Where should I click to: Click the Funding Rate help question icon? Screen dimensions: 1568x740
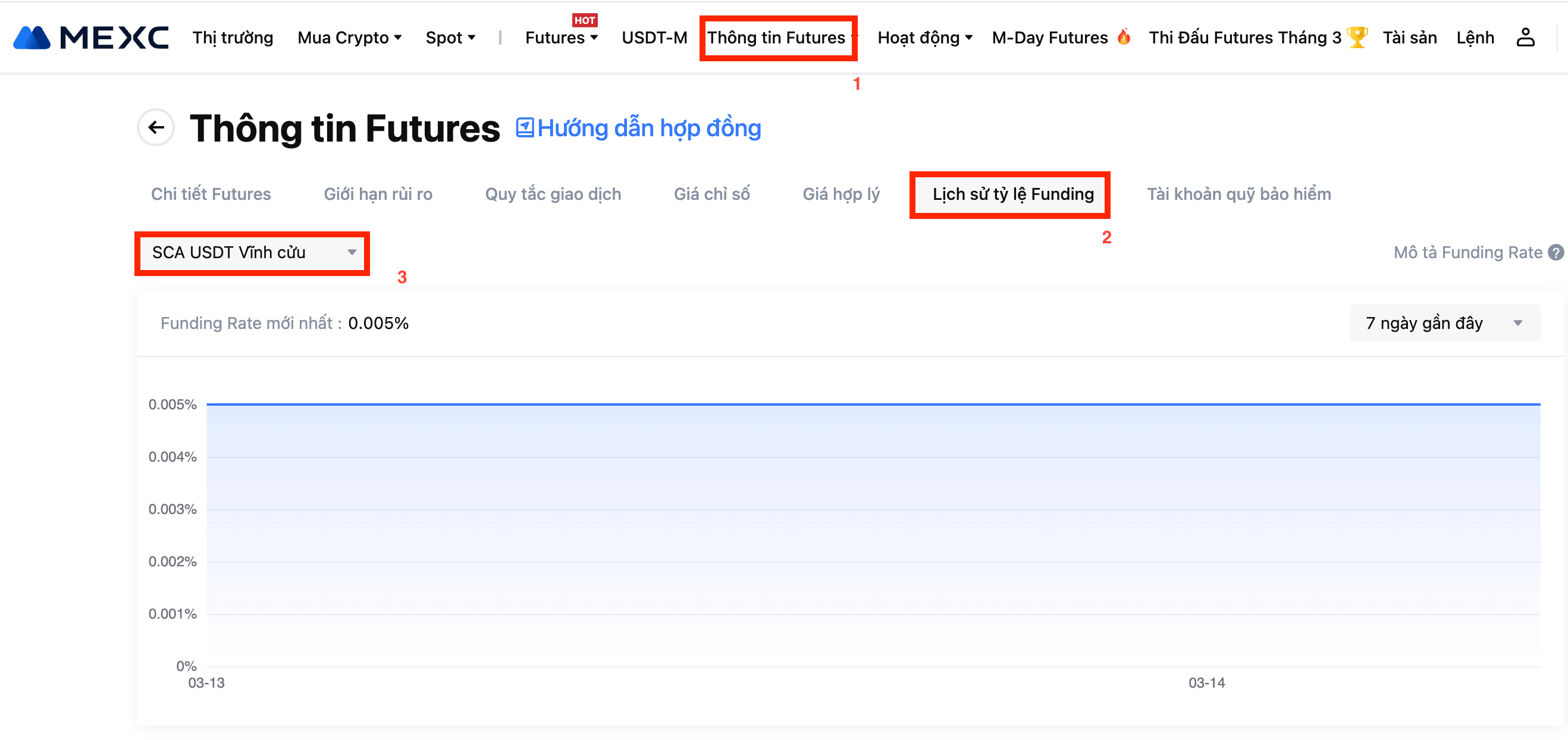(1556, 253)
